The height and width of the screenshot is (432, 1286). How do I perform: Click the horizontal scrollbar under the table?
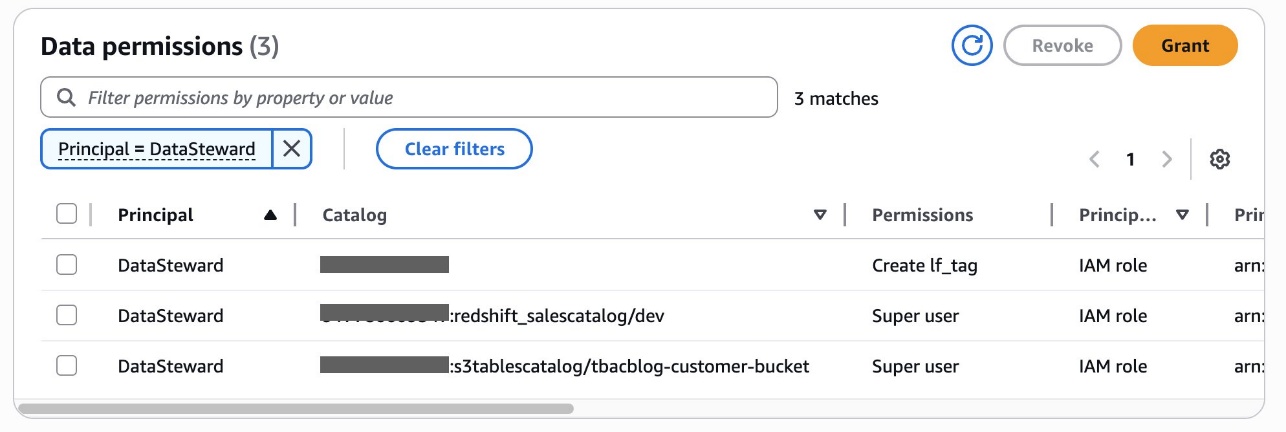(x=296, y=408)
